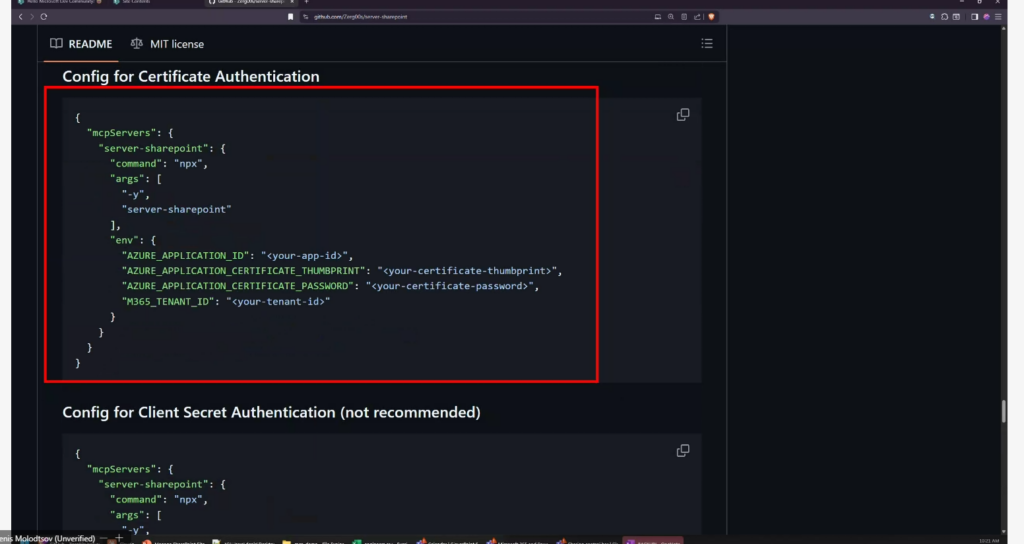Toggle the browser sidebar panel icon
This screenshot has height=544, width=1024.
click(974, 17)
